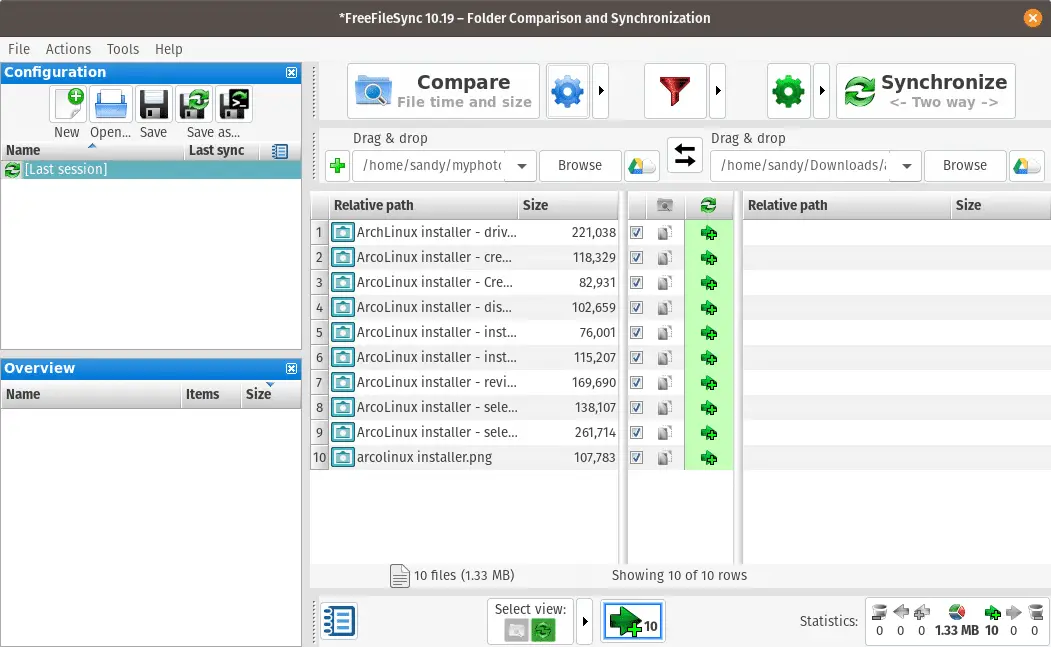Open the Tools menu
This screenshot has height=647, width=1051.
point(122,49)
